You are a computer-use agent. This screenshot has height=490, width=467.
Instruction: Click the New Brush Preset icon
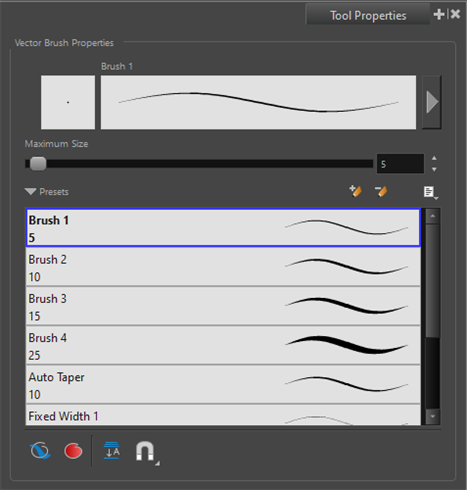[x=355, y=191]
